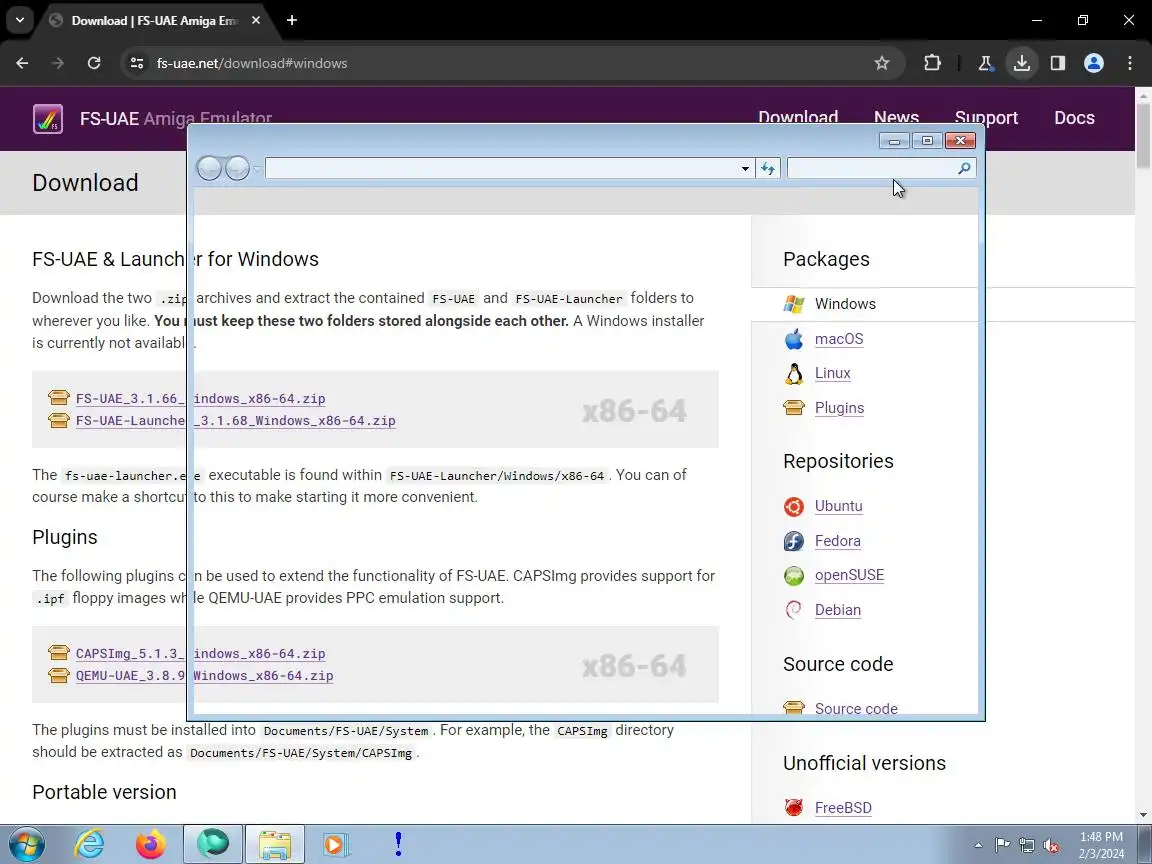
Task: Open the Support nav menu item
Action: click(x=986, y=118)
